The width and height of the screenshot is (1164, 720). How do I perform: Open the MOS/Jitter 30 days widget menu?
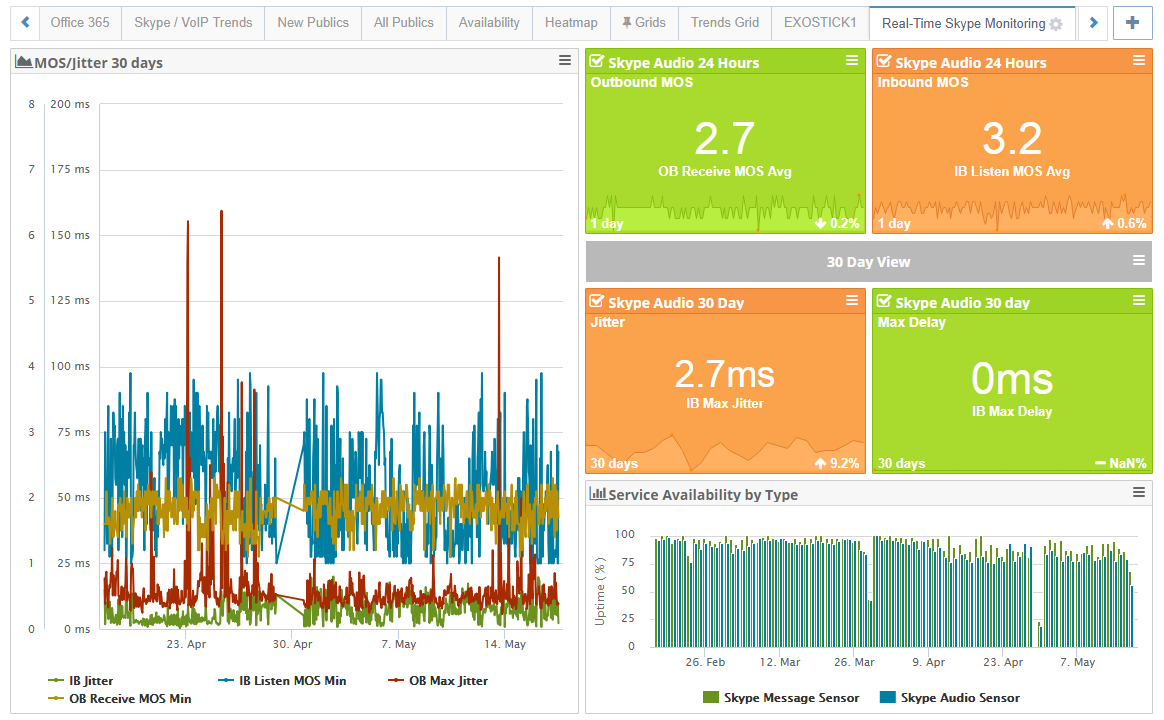565,61
